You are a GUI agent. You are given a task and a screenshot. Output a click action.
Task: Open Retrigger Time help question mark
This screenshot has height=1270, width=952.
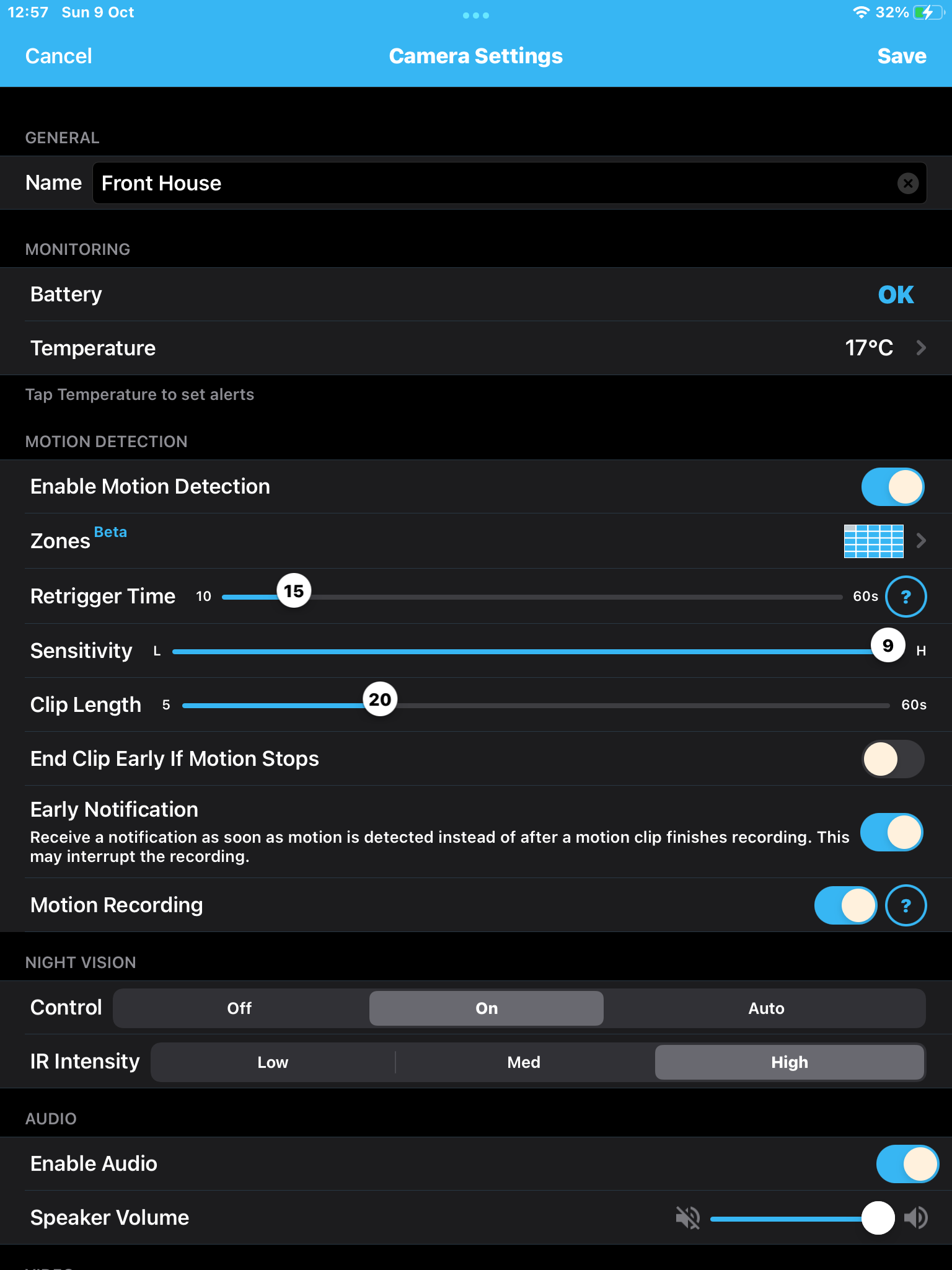(x=906, y=597)
